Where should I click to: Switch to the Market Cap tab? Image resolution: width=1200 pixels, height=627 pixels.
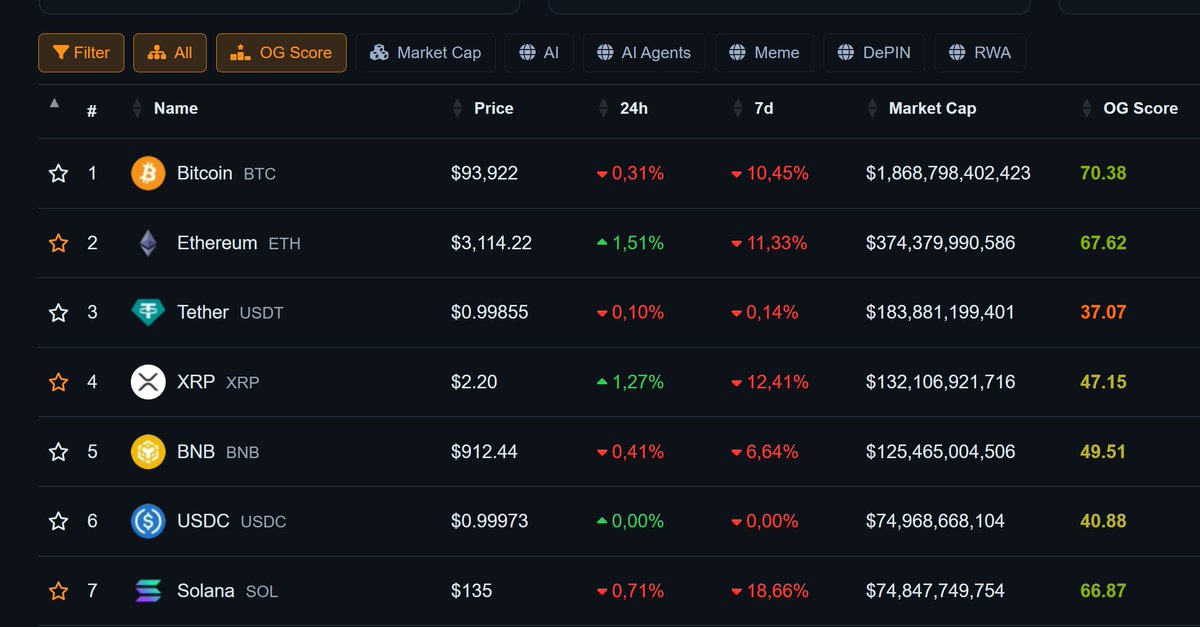coord(425,53)
